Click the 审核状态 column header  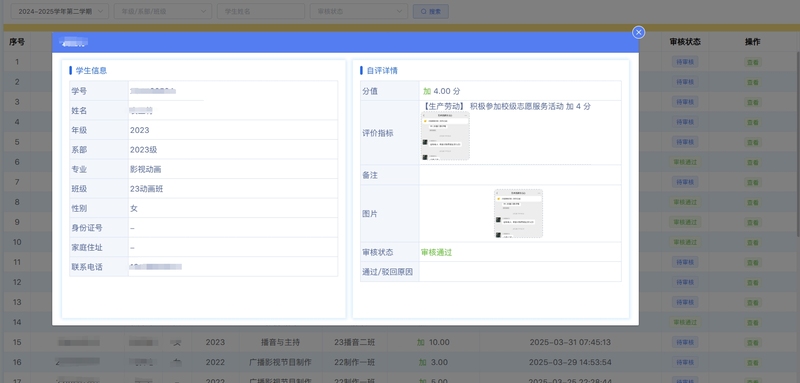point(685,42)
